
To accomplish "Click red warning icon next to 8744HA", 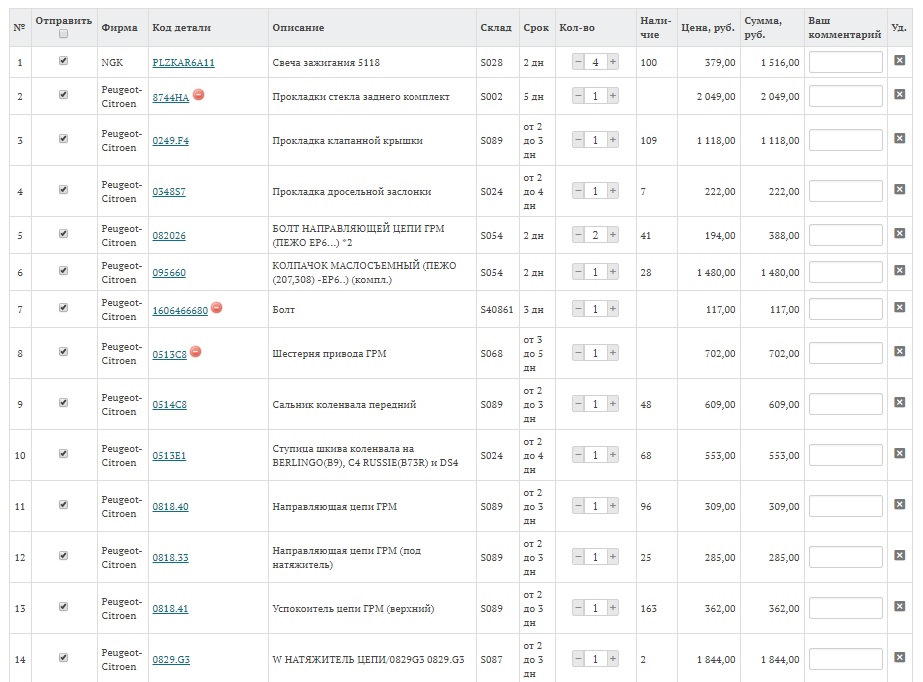I will tap(198, 94).
